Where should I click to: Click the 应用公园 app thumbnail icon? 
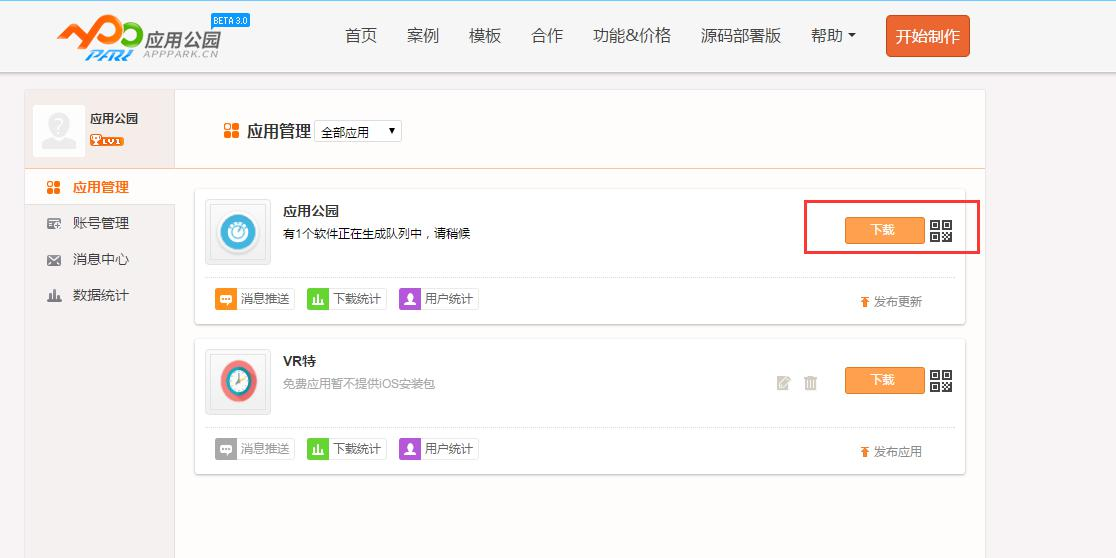coord(238,232)
